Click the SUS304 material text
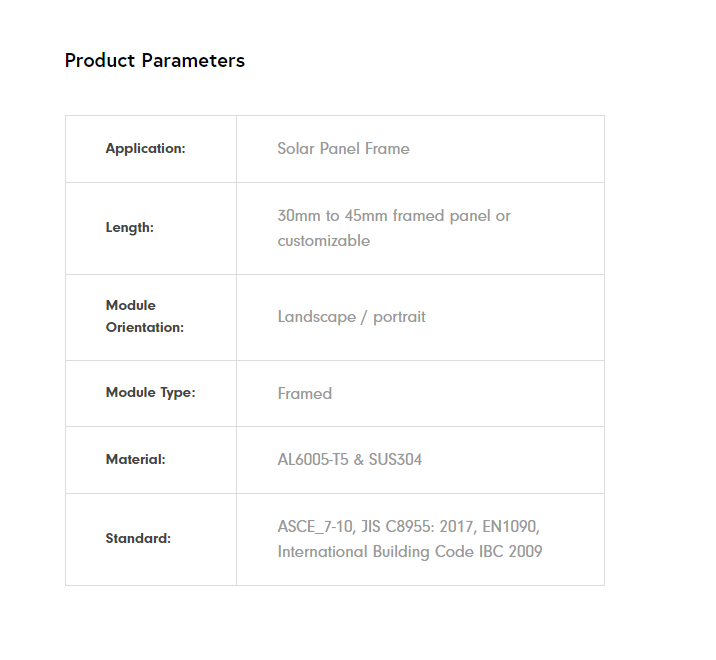The height and width of the screenshot is (660, 716). point(394,460)
